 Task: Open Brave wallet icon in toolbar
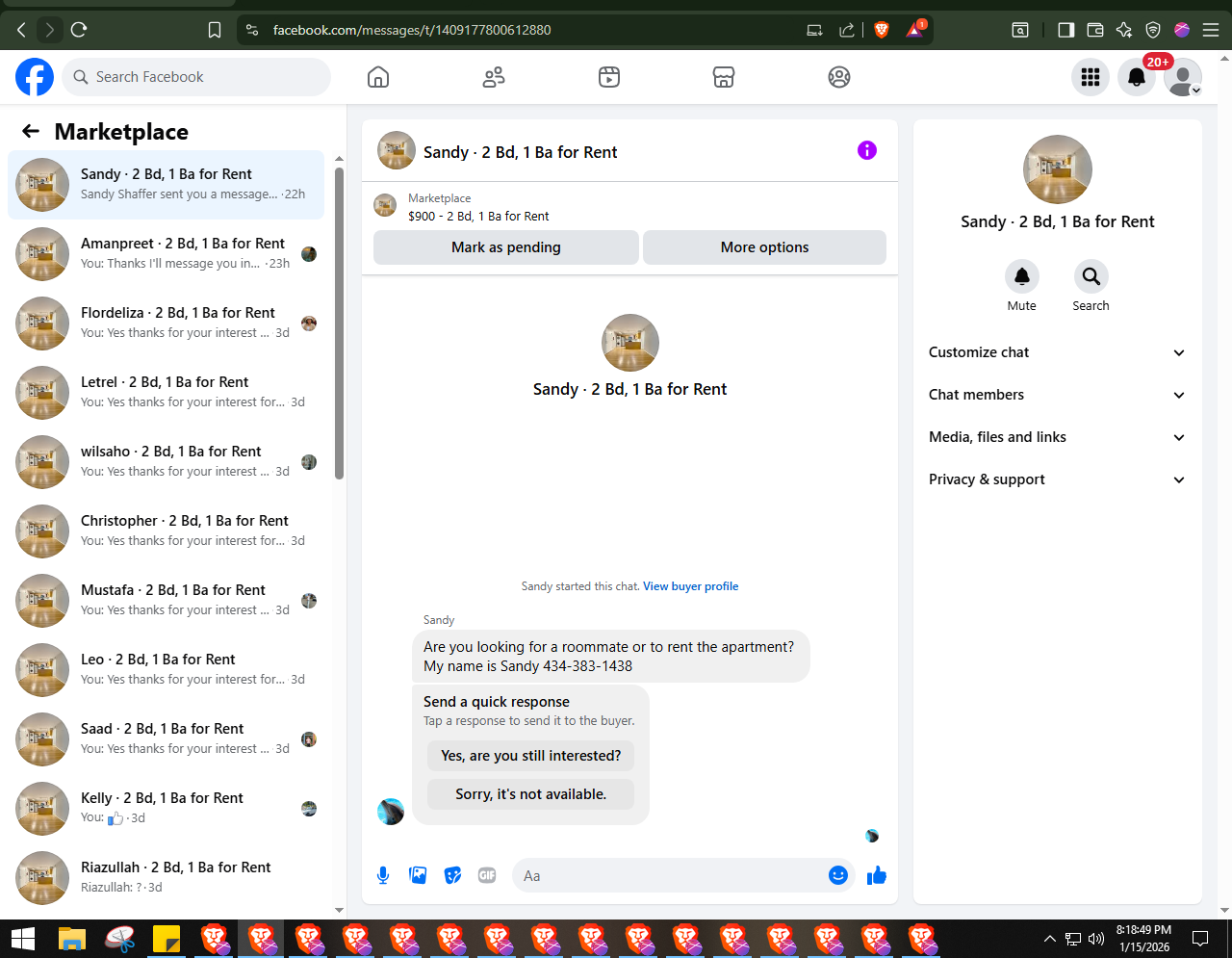coord(1095,30)
